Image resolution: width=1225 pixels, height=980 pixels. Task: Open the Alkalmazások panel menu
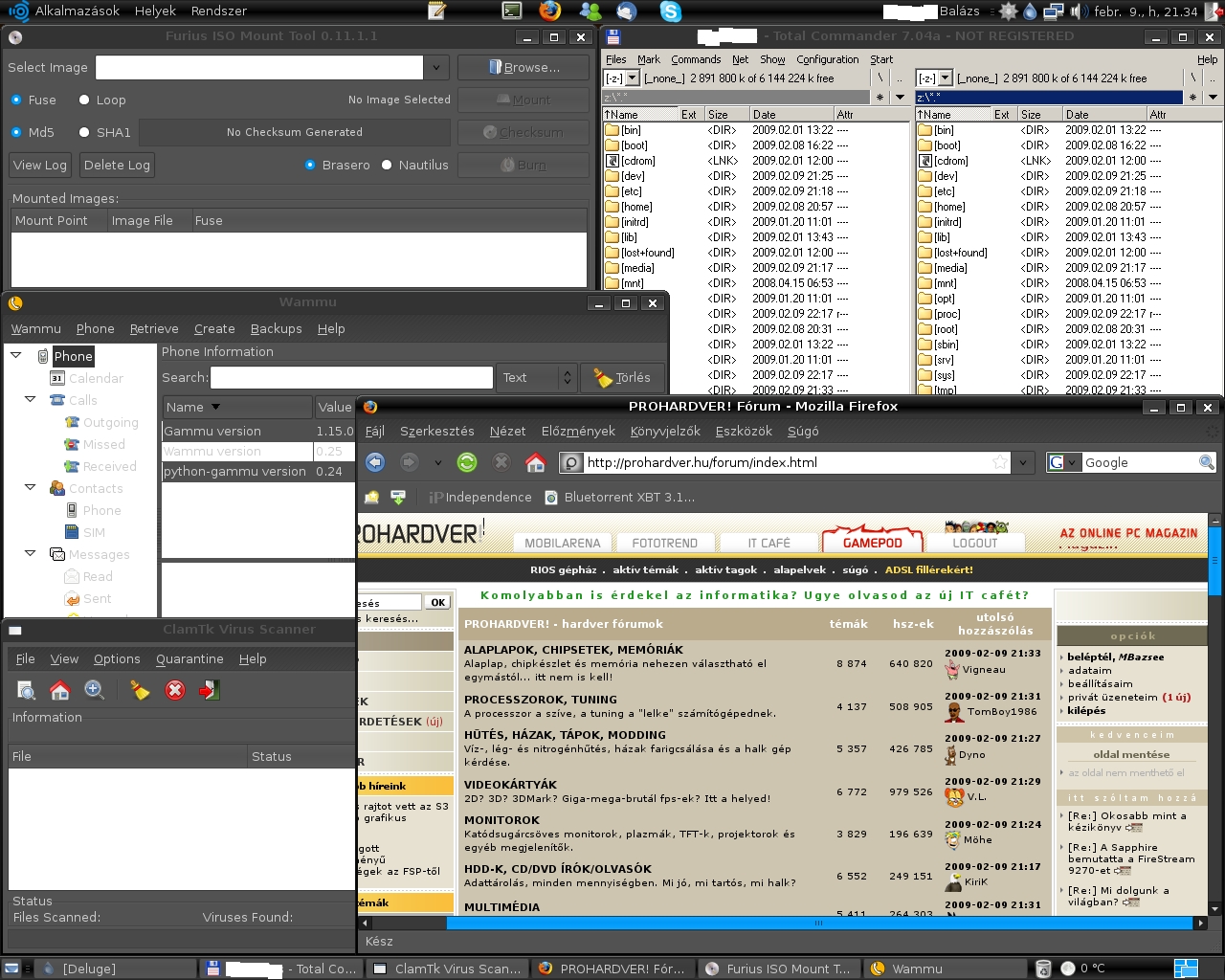pyautogui.click(x=78, y=11)
